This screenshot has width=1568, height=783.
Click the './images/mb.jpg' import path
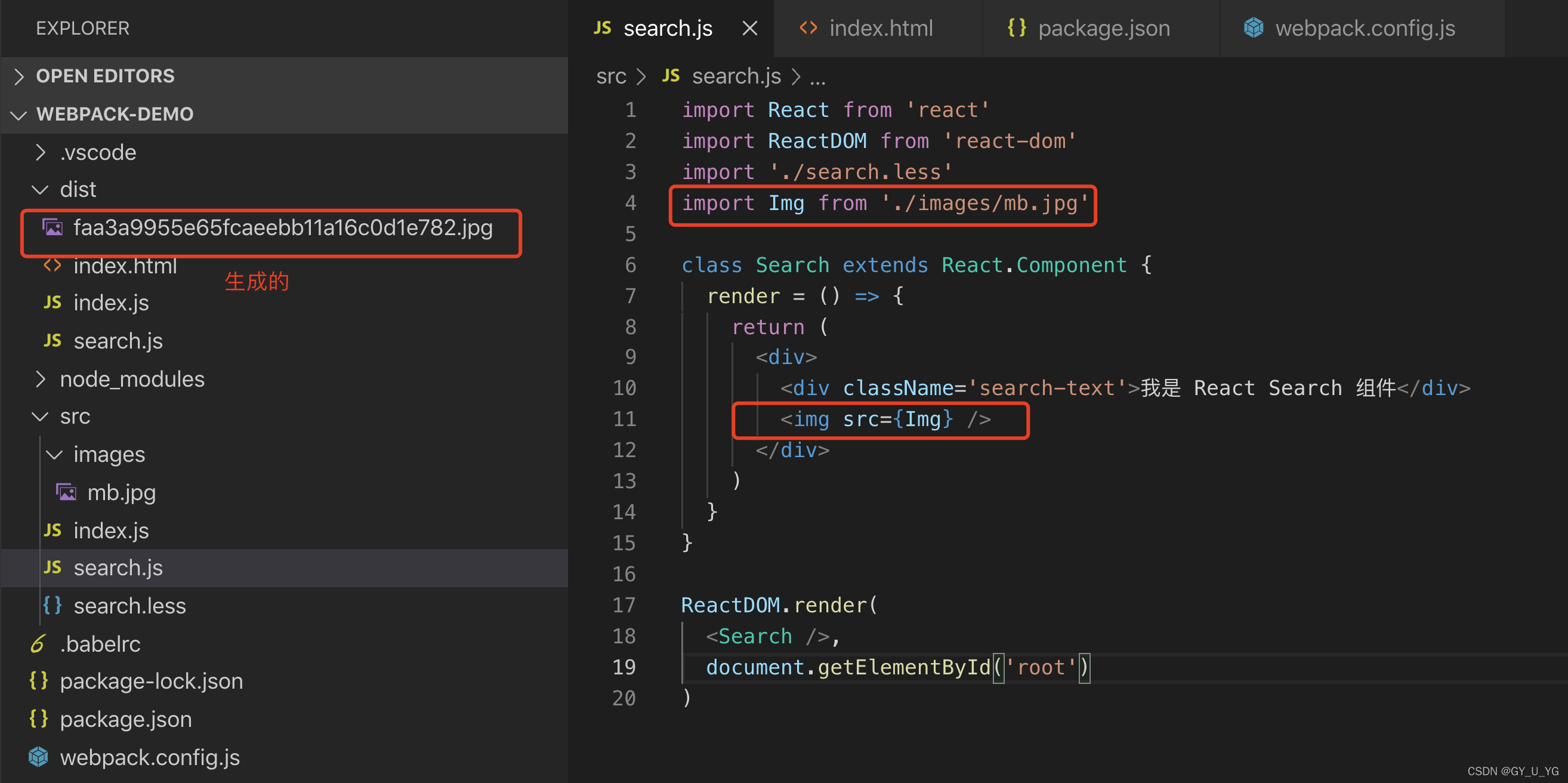(985, 204)
